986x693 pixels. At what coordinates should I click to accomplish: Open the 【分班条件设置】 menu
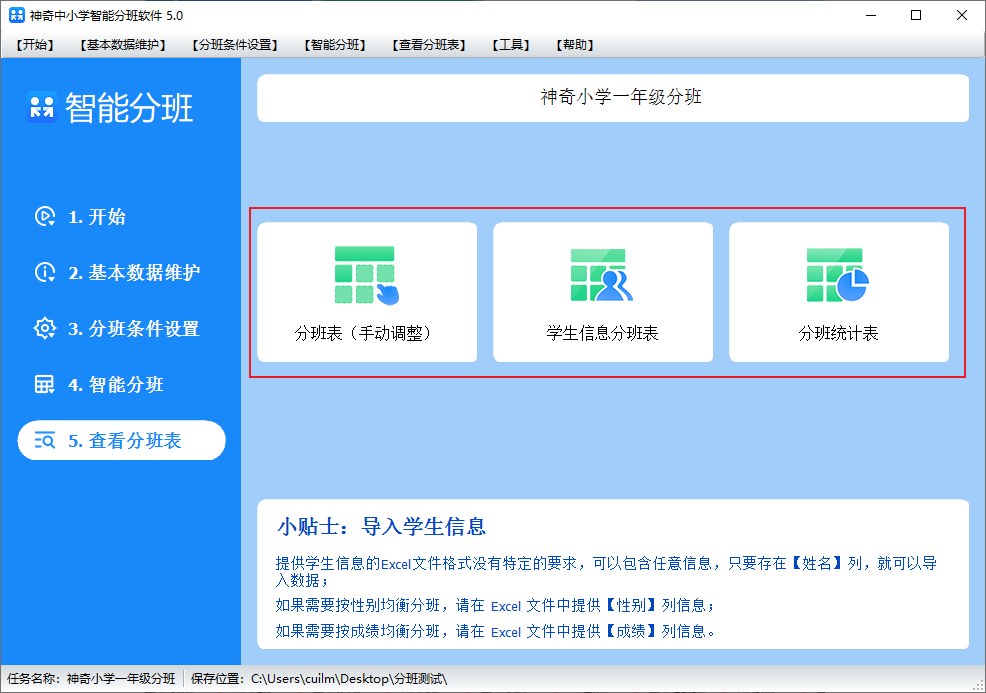click(x=235, y=45)
